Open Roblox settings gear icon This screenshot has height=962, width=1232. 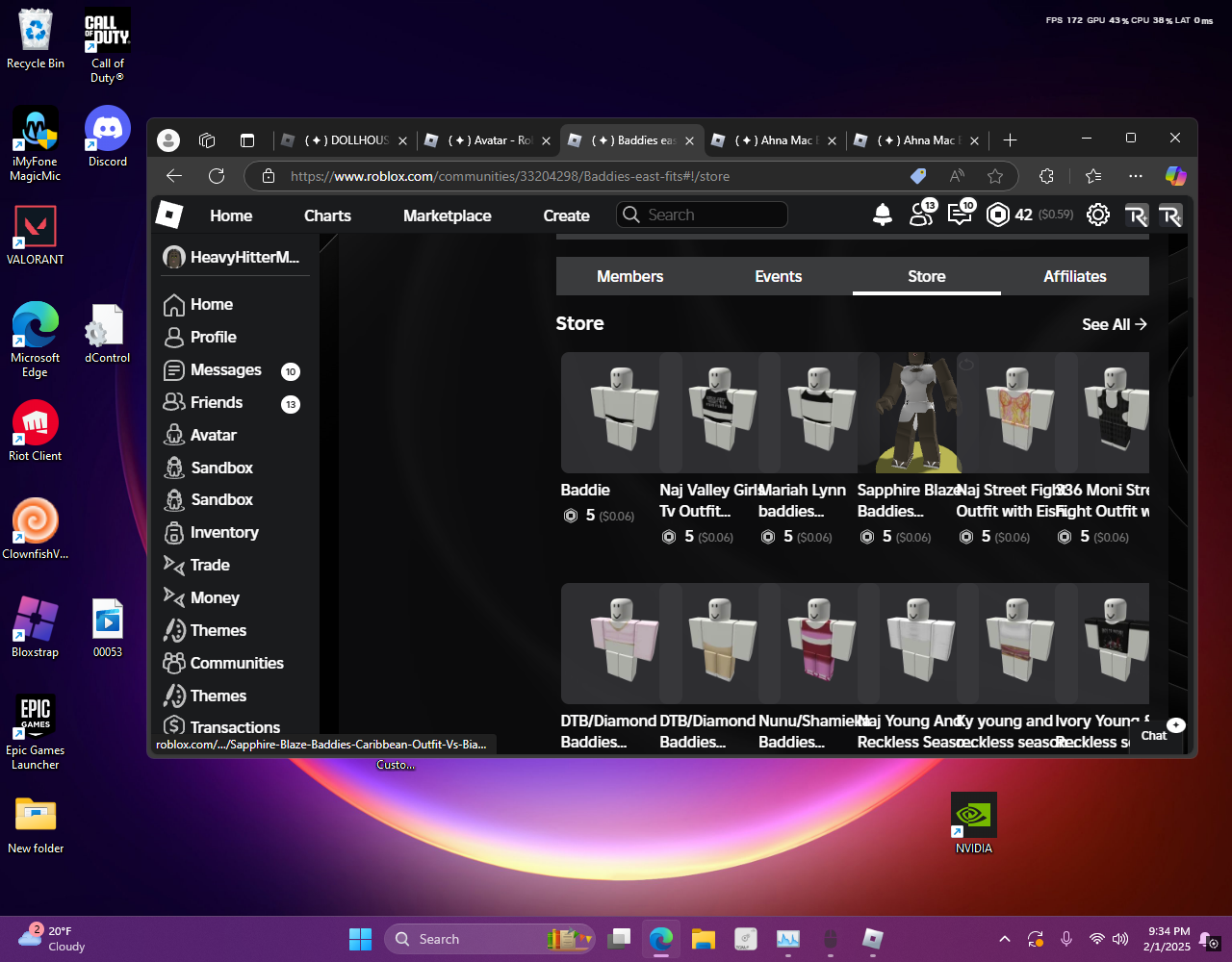click(1098, 215)
